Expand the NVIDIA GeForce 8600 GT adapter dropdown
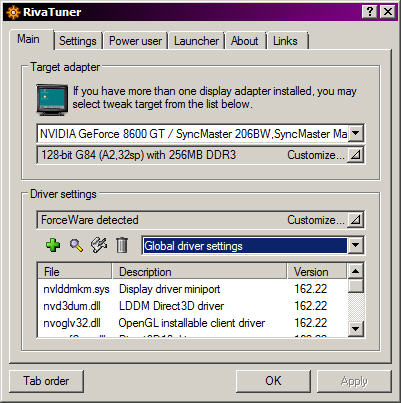Image resolution: width=401 pixels, height=403 pixels. (x=356, y=133)
